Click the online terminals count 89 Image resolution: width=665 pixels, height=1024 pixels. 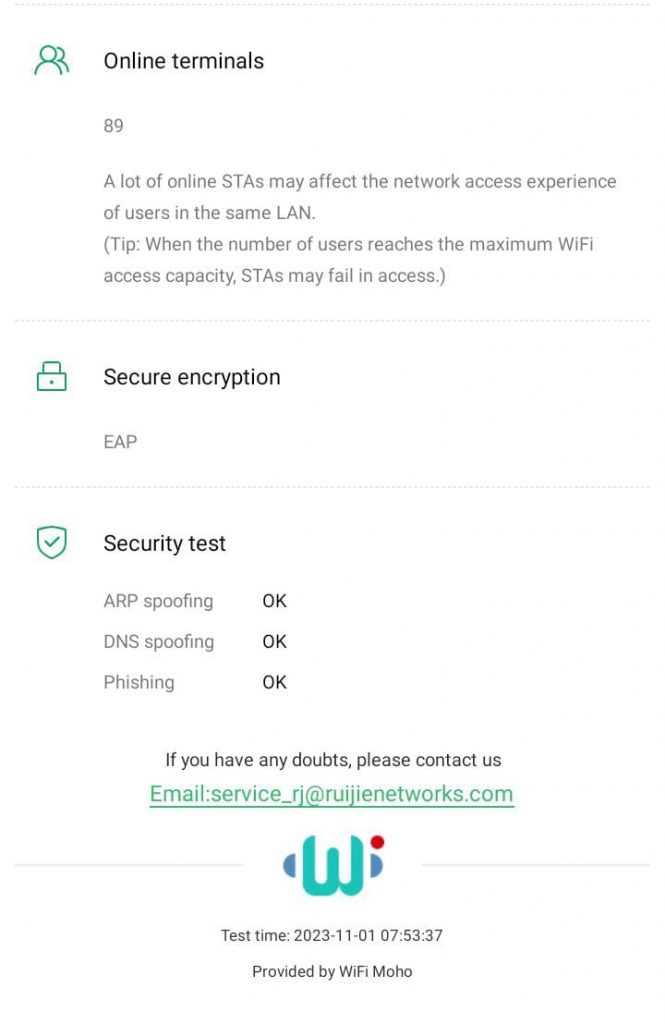tap(114, 126)
